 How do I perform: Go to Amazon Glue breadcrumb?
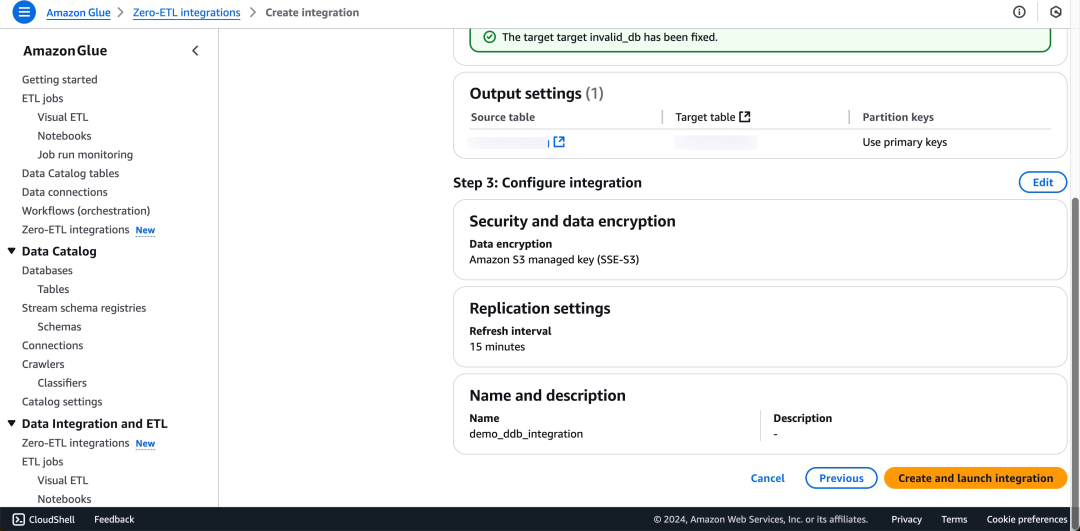tap(79, 12)
